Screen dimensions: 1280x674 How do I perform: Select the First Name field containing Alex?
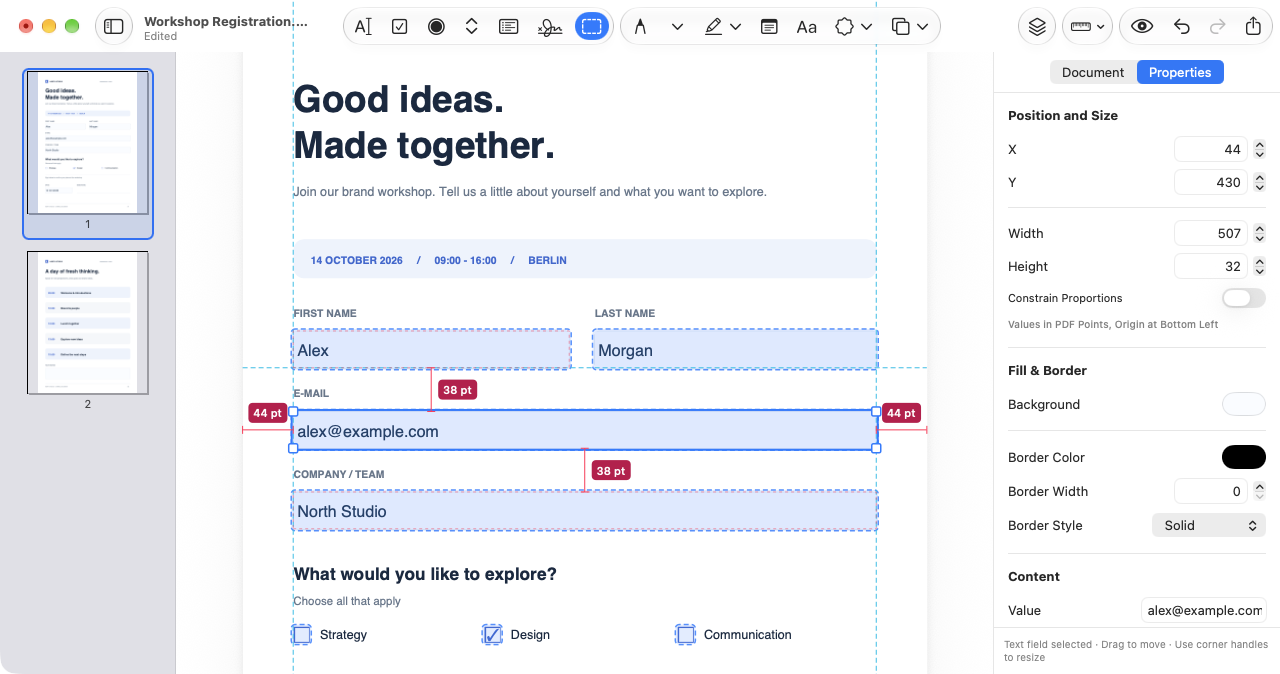(x=432, y=350)
